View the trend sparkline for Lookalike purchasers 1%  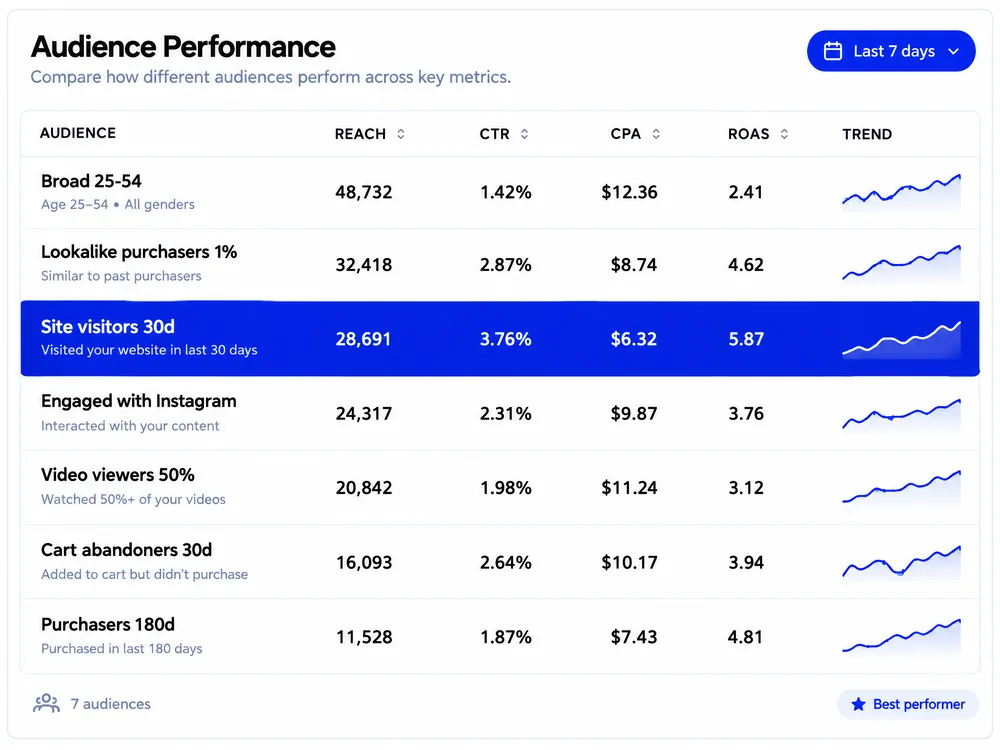901,263
